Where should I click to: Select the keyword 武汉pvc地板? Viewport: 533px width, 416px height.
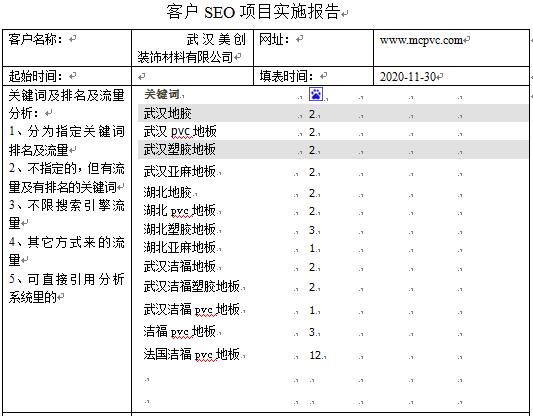point(180,132)
